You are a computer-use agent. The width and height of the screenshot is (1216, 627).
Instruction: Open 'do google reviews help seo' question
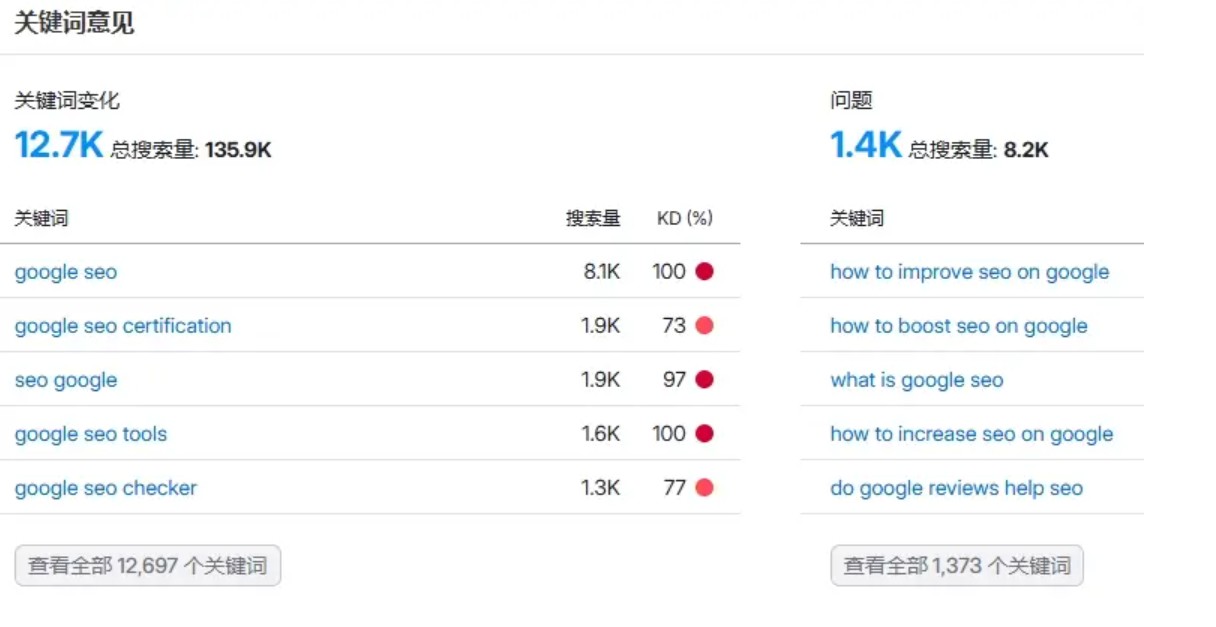click(956, 488)
